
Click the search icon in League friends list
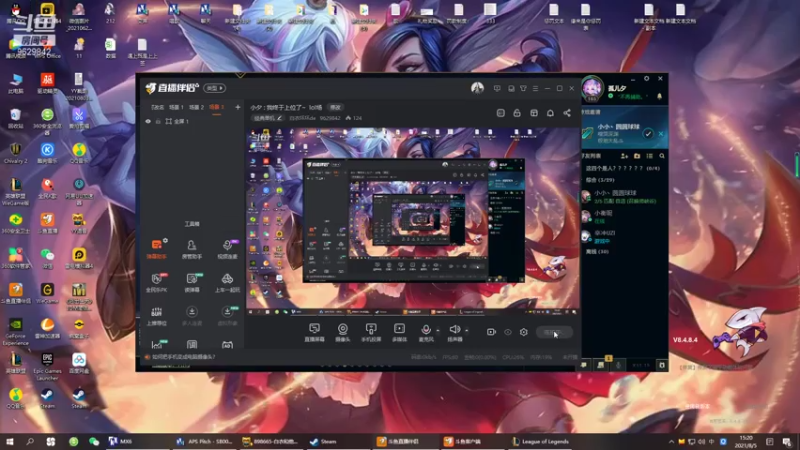(x=662, y=156)
